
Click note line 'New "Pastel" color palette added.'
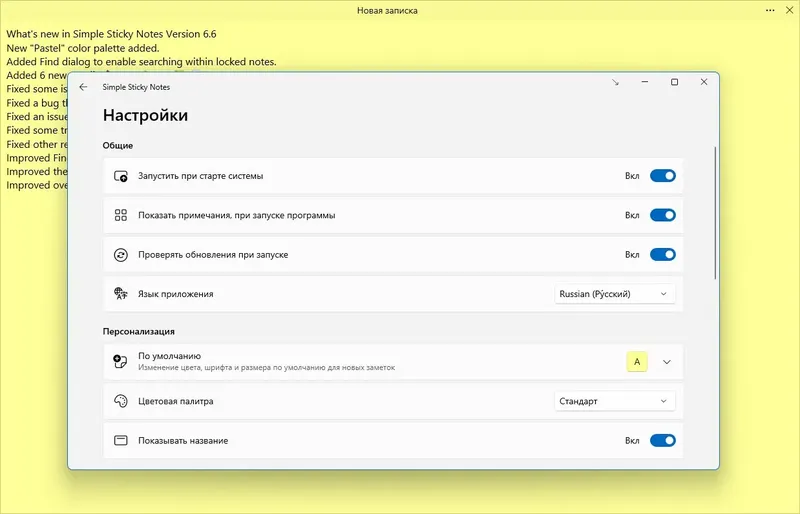tap(83, 48)
